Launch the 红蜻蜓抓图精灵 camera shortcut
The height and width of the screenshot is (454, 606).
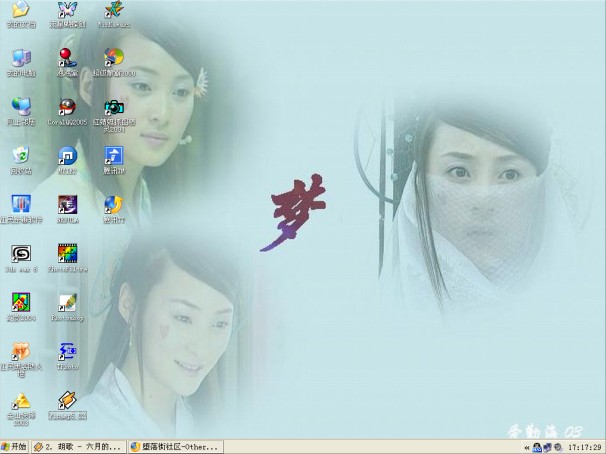click(x=114, y=106)
